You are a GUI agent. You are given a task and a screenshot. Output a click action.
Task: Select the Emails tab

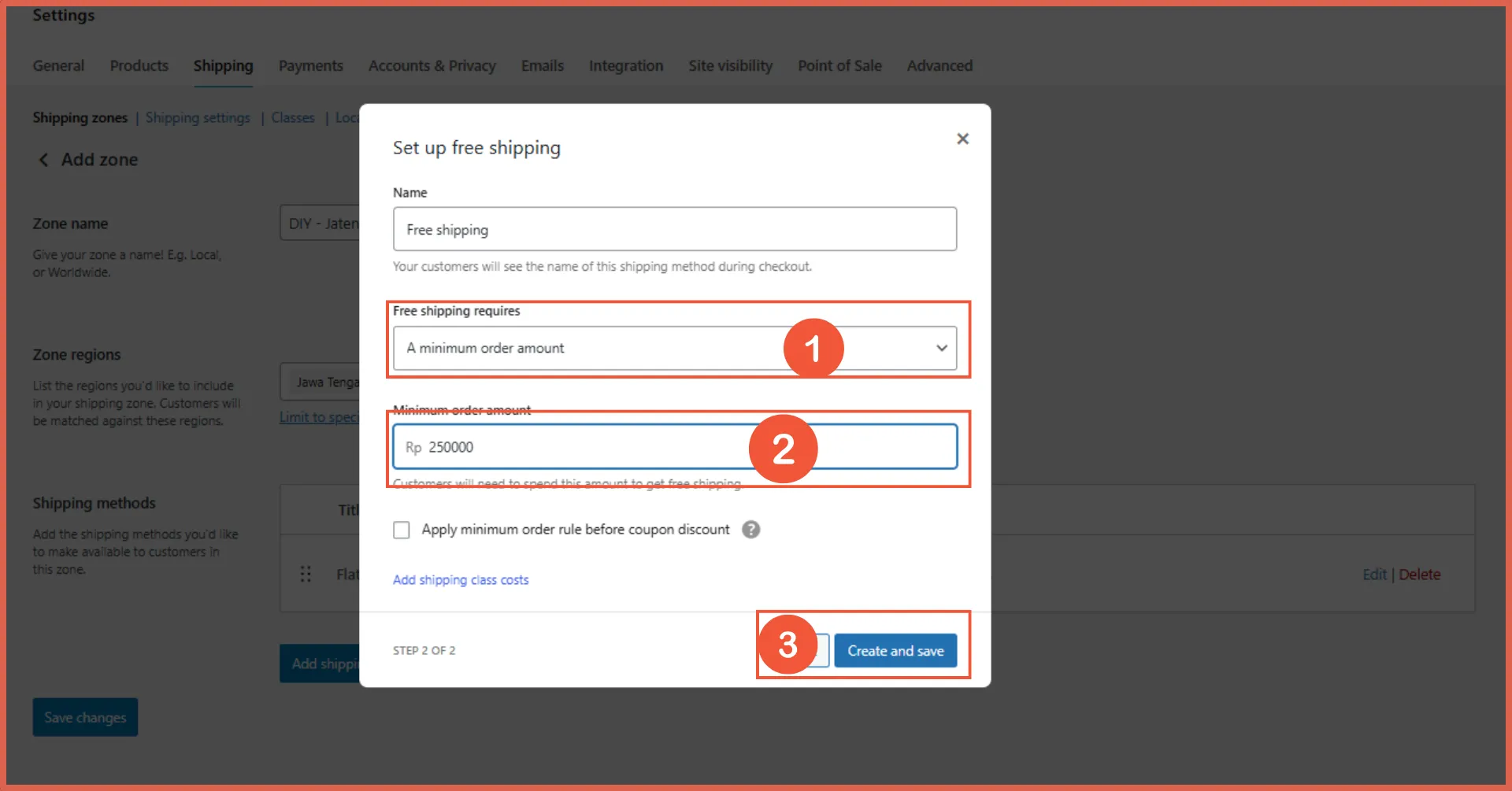point(542,66)
